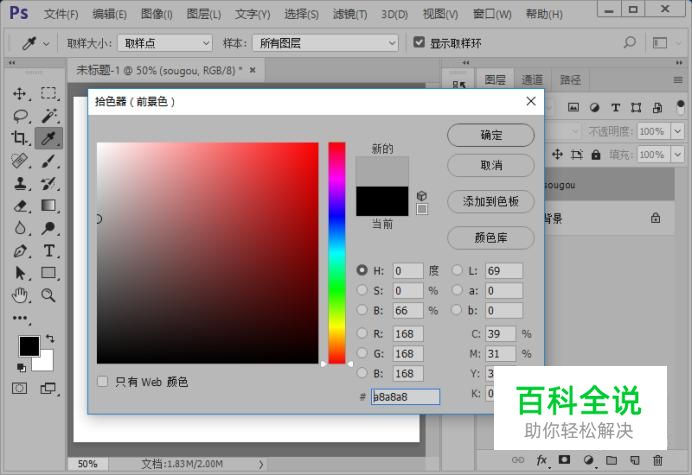The image size is (692, 475).
Task: Select the Lab L radio button
Action: pyautogui.click(x=457, y=270)
